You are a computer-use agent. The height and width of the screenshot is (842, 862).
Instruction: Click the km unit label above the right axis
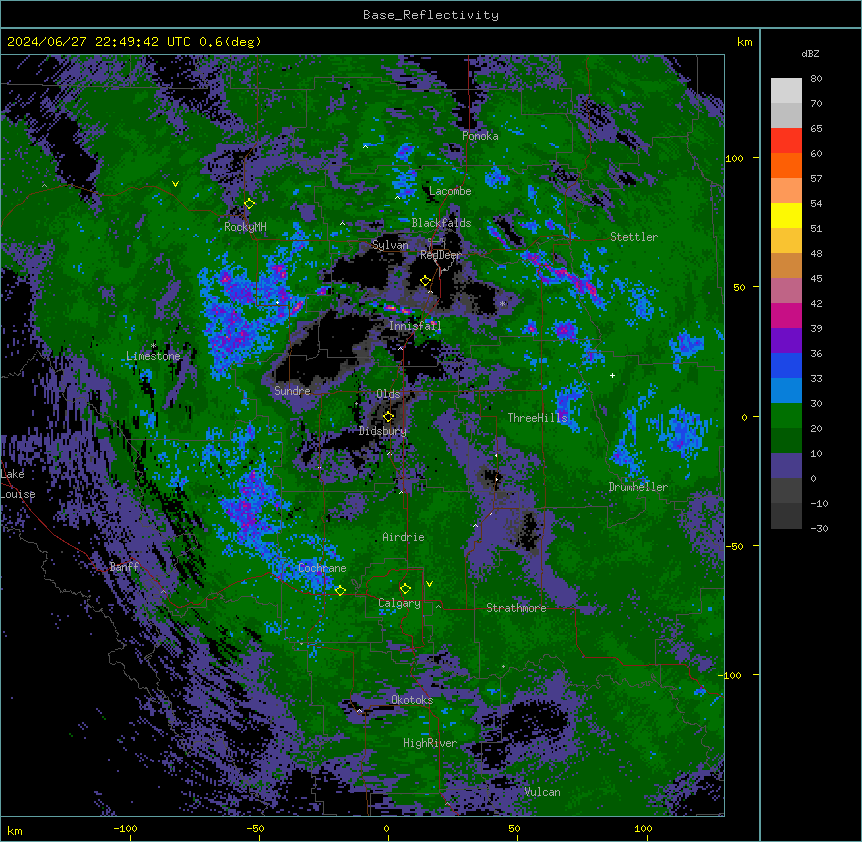pos(744,42)
